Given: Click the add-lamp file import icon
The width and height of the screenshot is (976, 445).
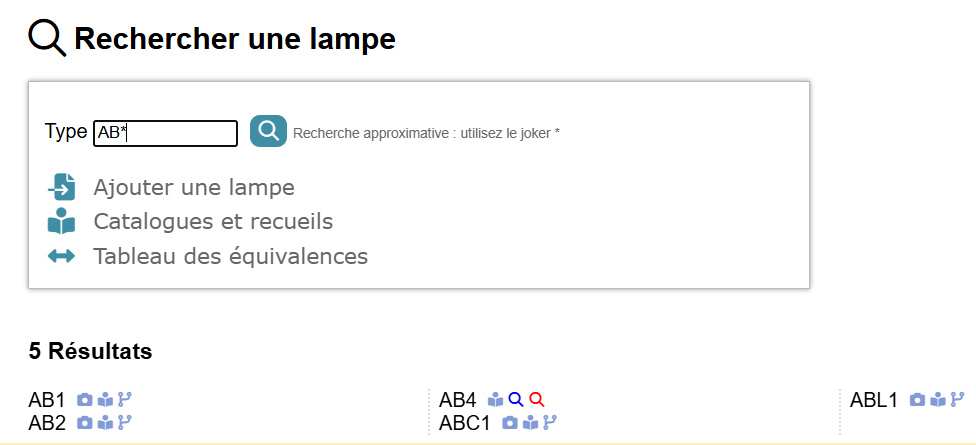Looking at the screenshot, I should tap(62, 187).
